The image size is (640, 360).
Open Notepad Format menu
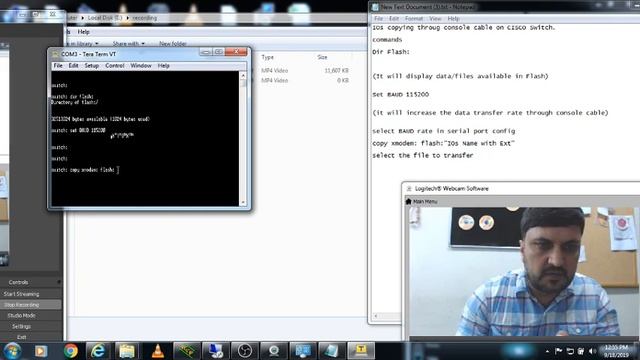(414, 19)
